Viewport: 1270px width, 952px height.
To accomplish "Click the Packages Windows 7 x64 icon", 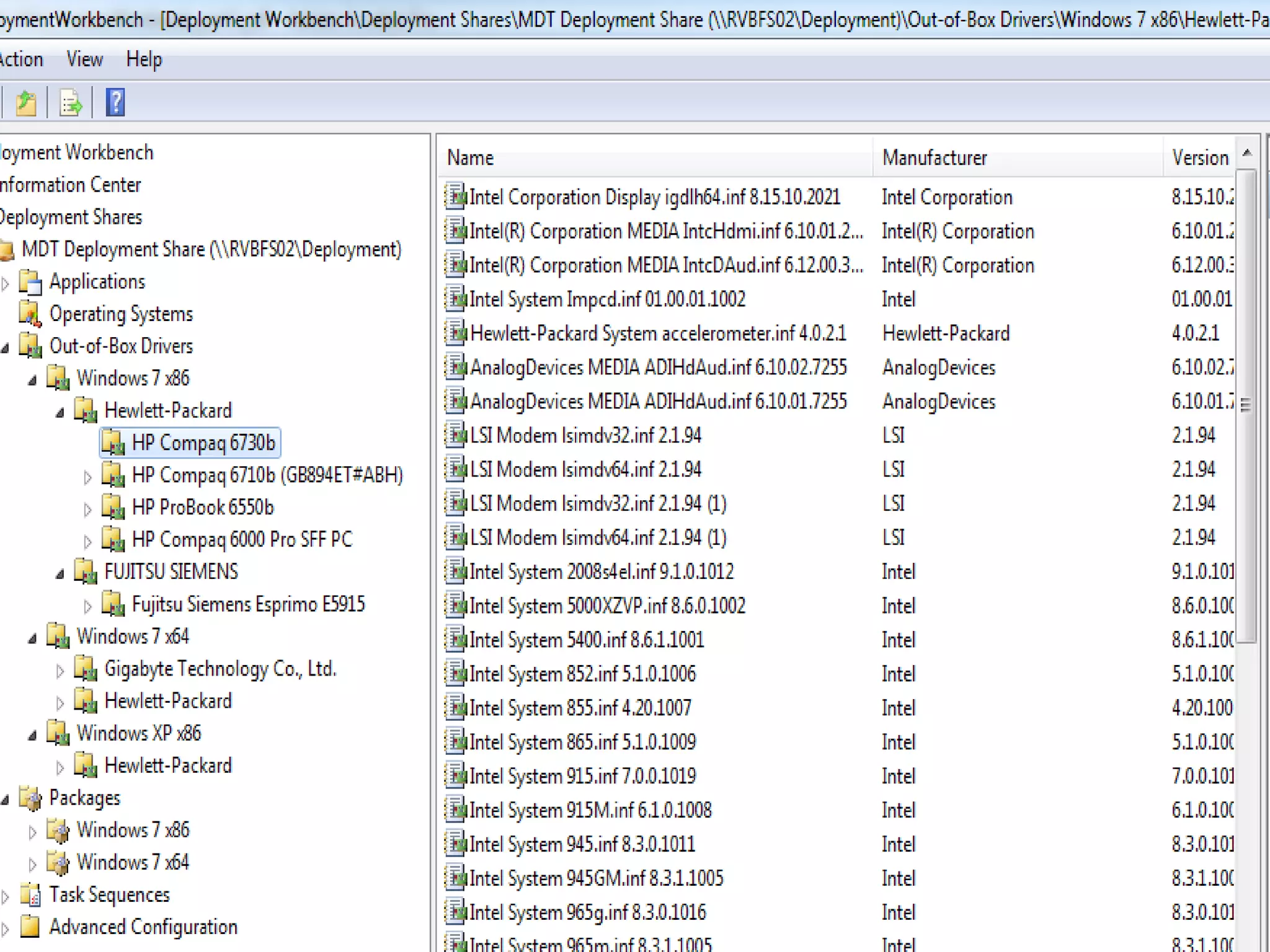I will 58,863.
